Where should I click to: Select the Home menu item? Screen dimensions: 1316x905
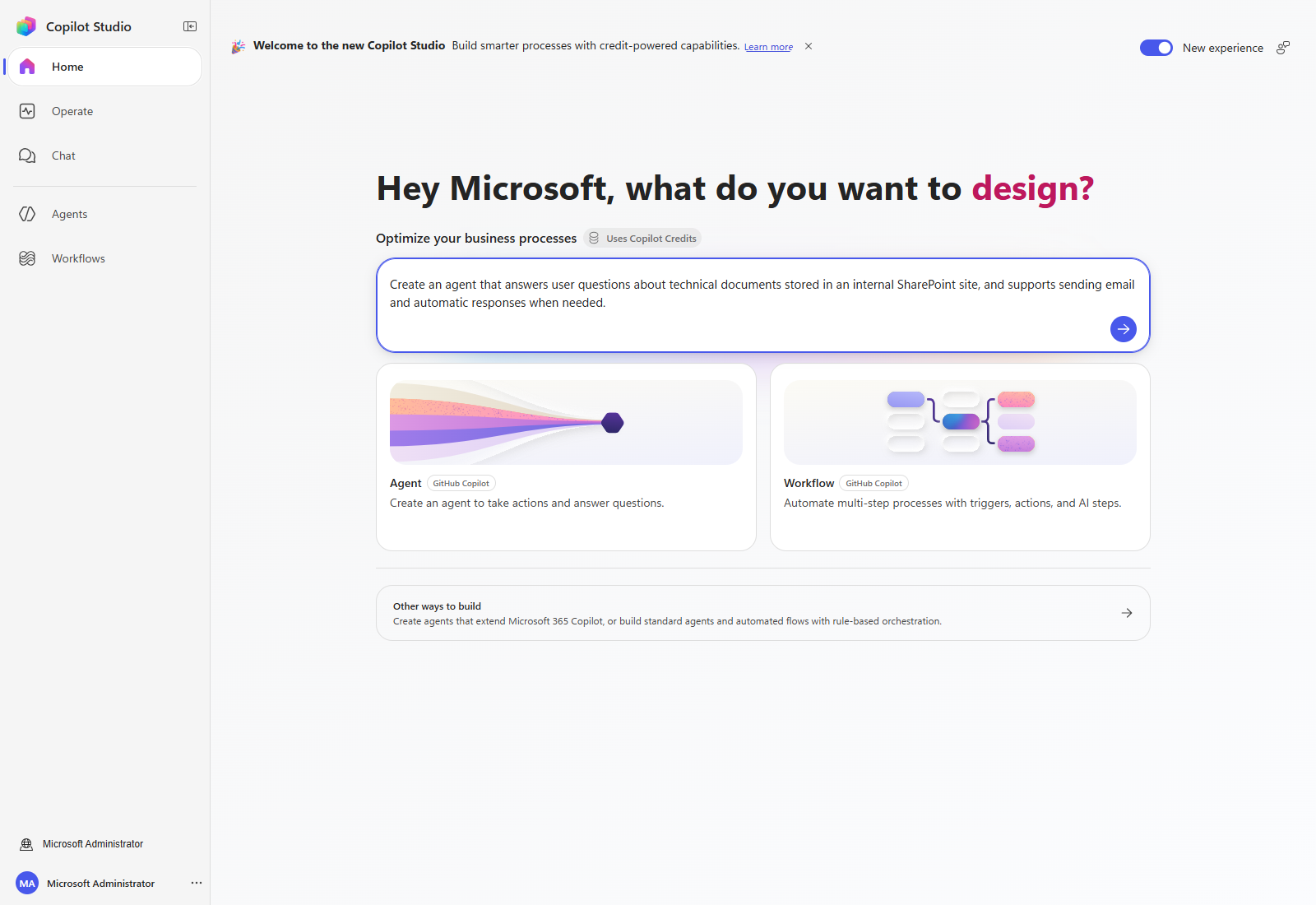104,67
